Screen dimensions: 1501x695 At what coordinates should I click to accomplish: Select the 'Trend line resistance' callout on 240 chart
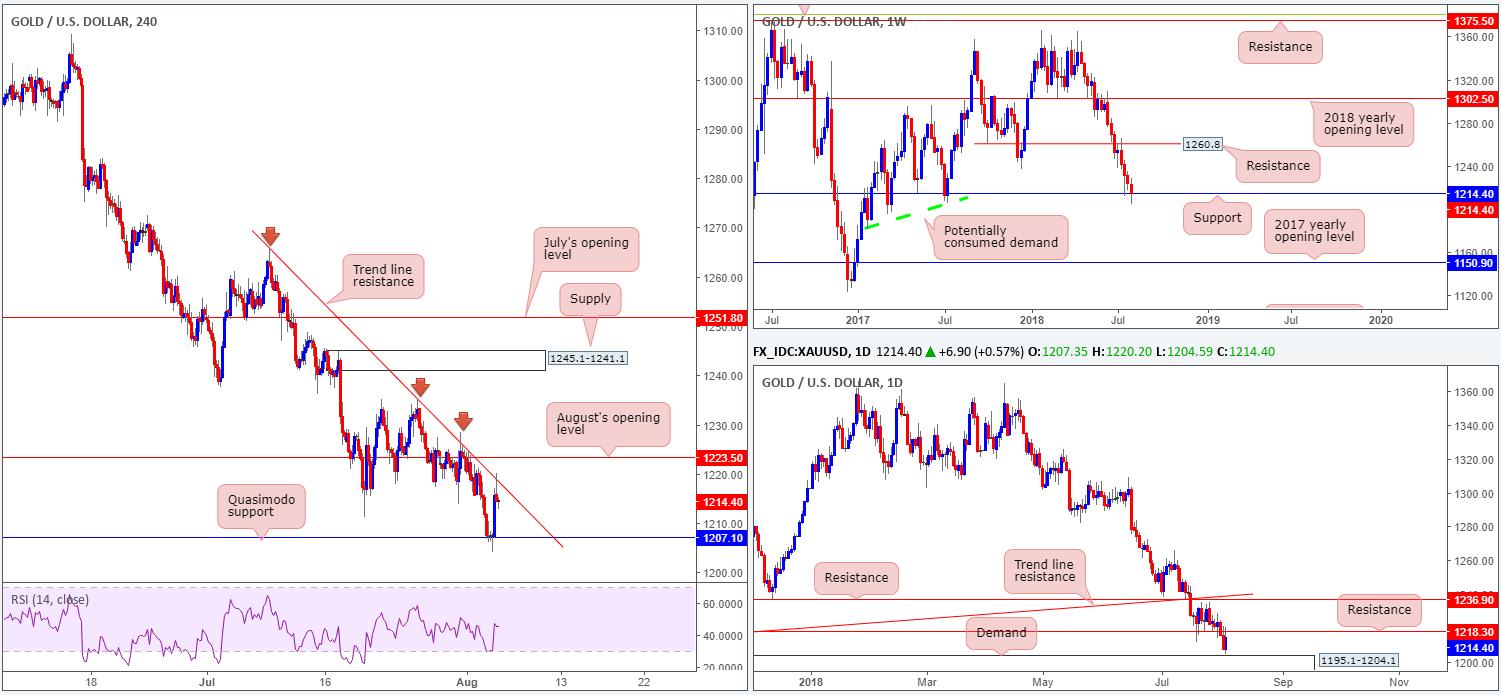(382, 277)
